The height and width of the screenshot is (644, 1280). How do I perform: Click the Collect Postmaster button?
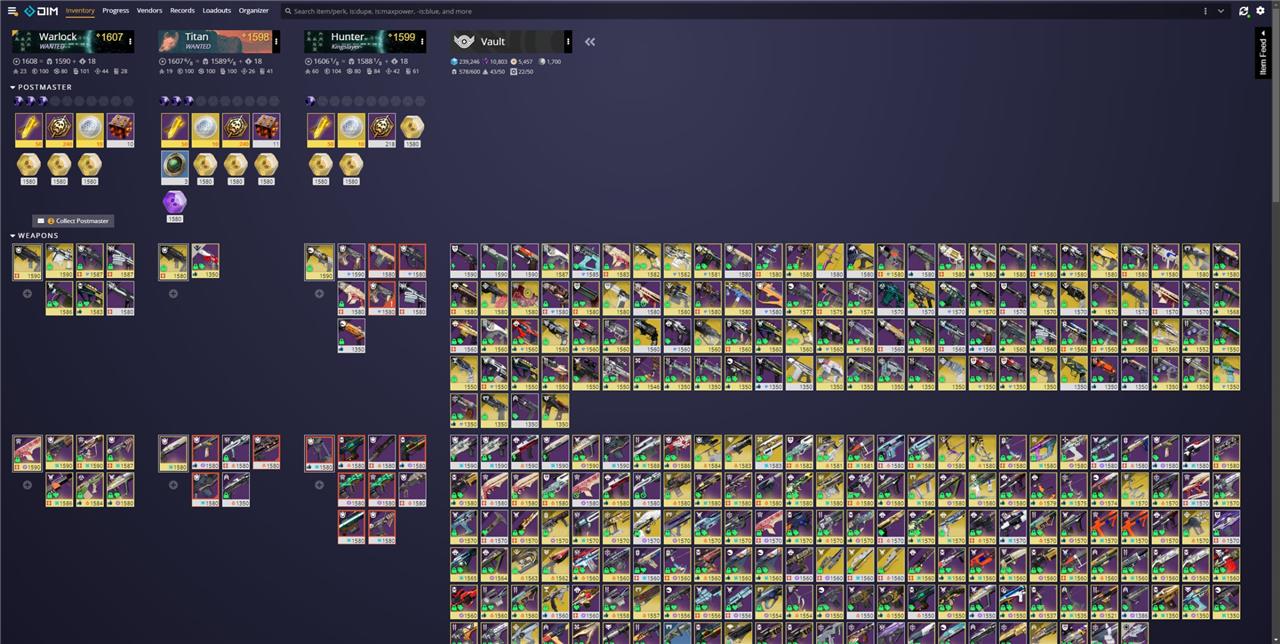[x=73, y=221]
